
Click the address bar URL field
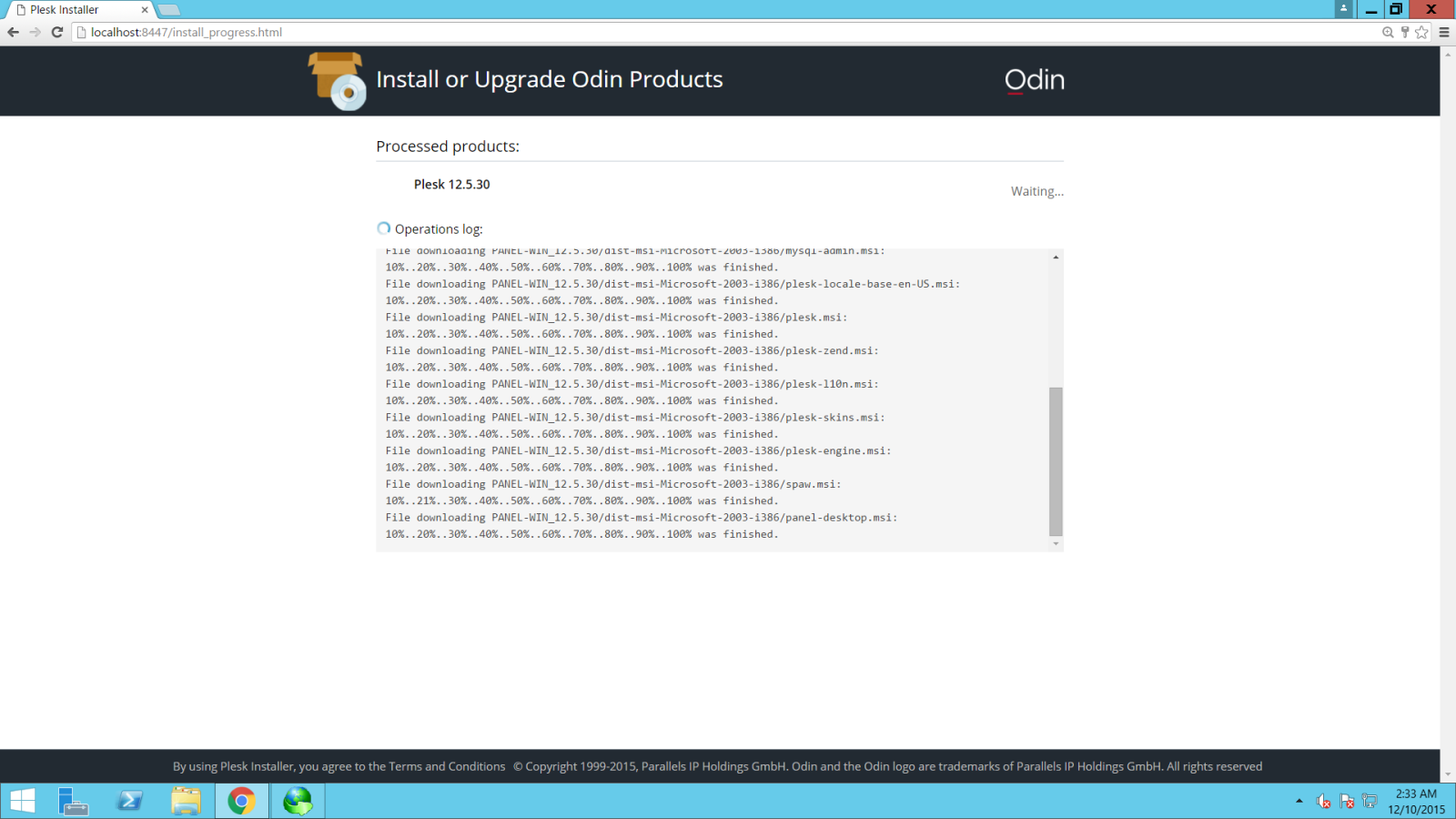[x=728, y=32]
